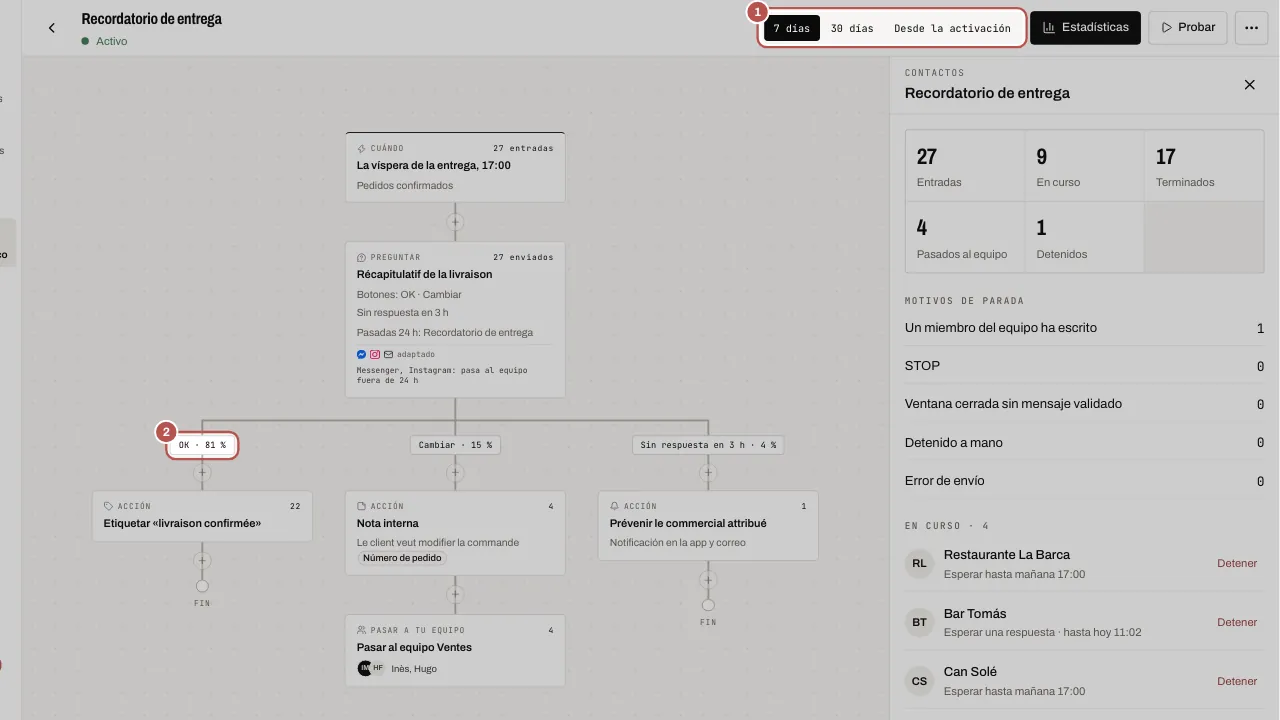The width and height of the screenshot is (1280, 720).
Task: Add step with plus under Sin respuesta branch
Action: point(708,473)
